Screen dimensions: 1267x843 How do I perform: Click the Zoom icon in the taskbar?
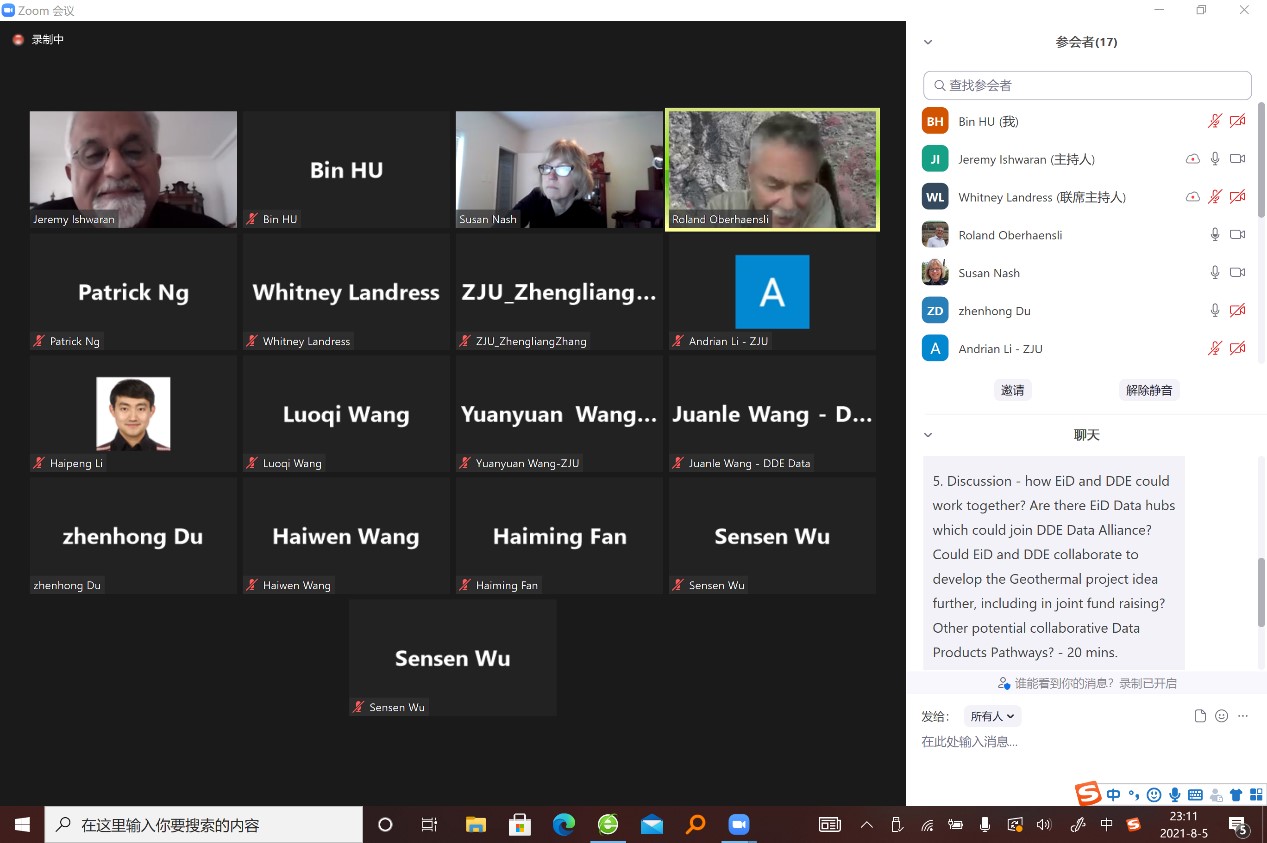tap(738, 824)
